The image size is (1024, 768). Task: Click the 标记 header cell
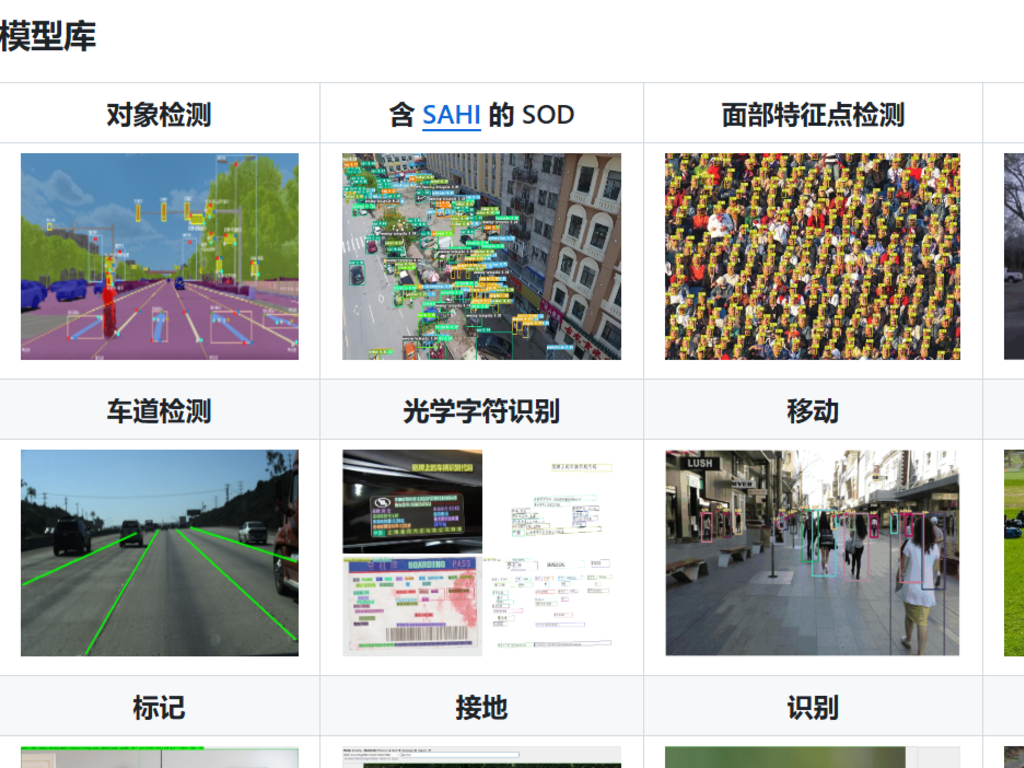coord(159,707)
